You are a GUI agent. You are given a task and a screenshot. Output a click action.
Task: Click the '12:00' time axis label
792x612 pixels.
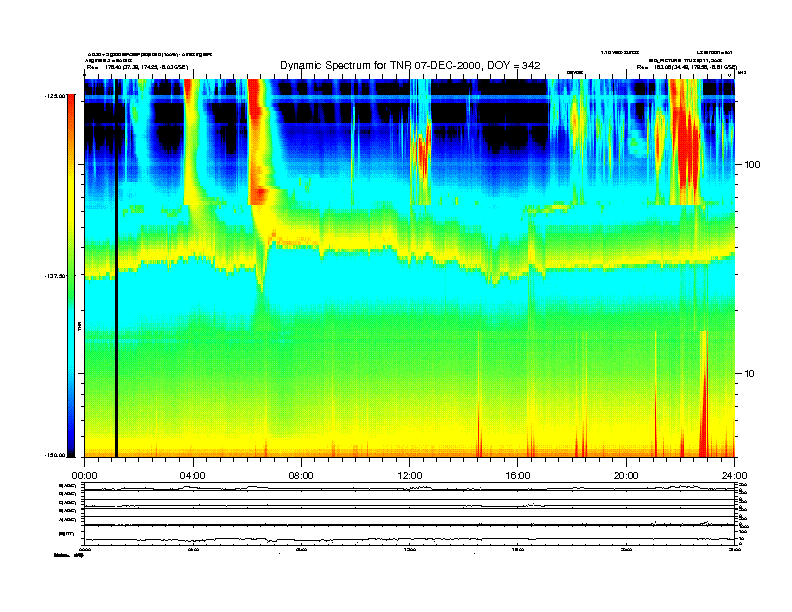click(410, 476)
